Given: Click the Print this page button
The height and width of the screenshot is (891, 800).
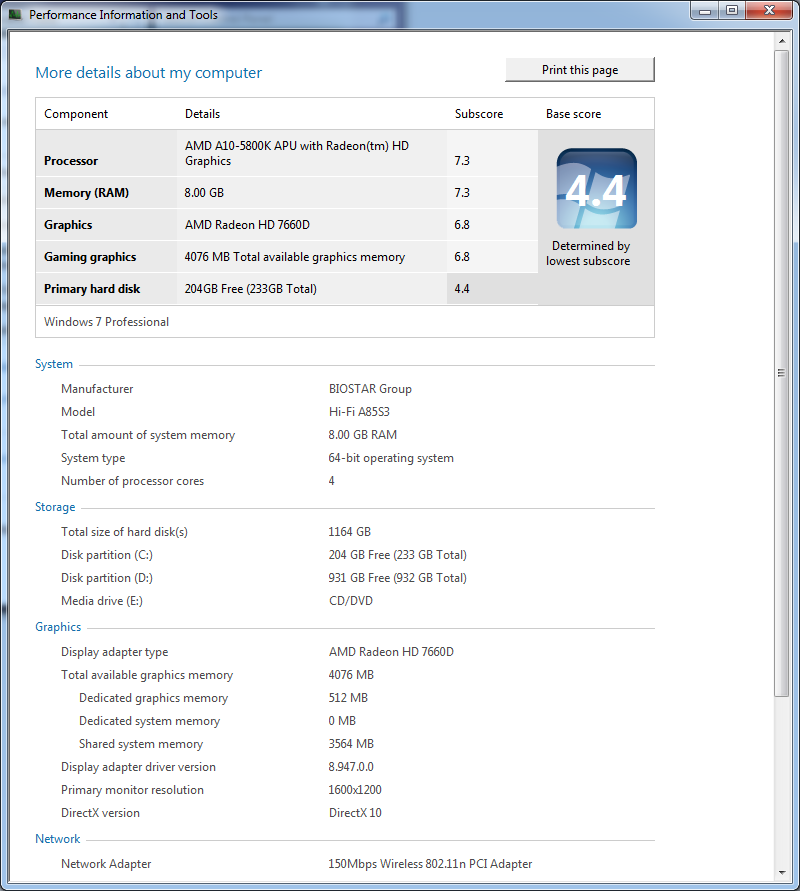Looking at the screenshot, I should (x=580, y=70).
